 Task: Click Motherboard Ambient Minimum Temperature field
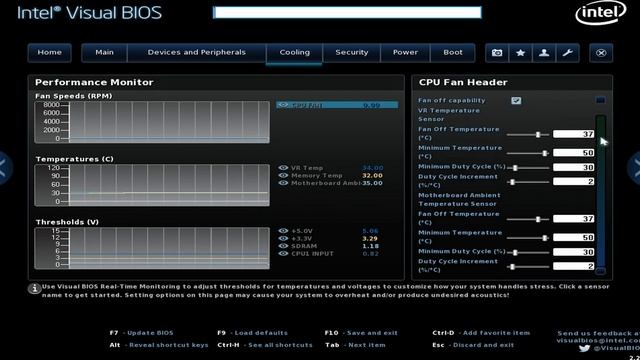573,238
